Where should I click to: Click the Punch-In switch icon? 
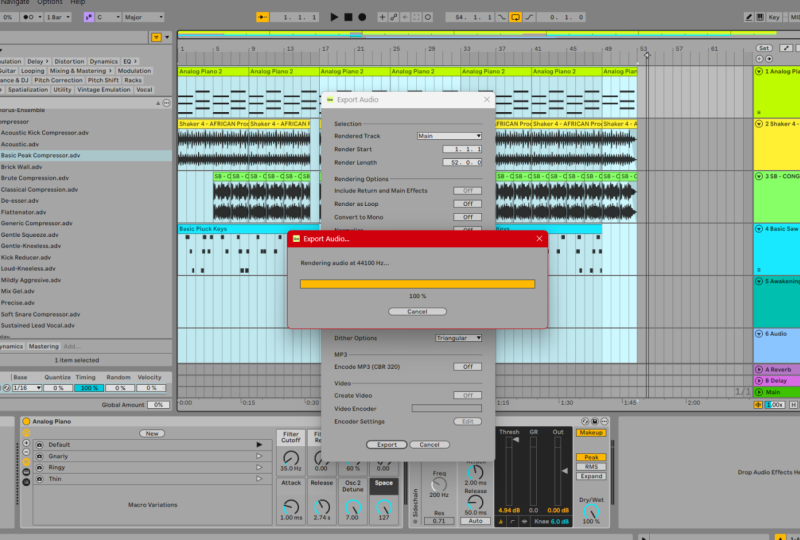coord(502,17)
